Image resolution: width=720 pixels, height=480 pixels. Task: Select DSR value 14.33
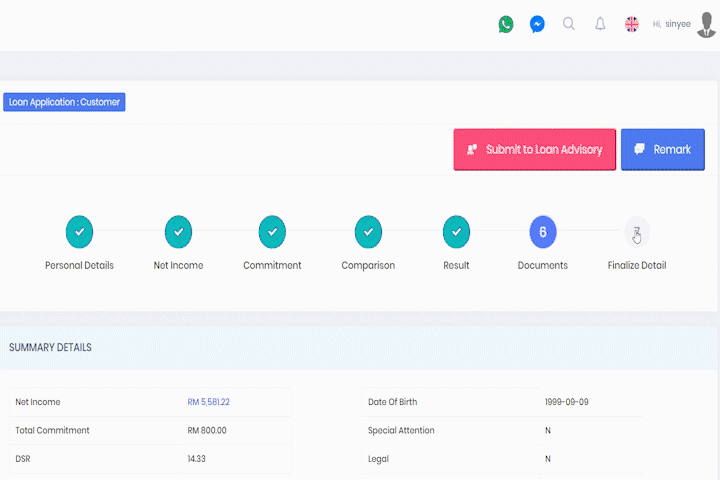(197, 459)
